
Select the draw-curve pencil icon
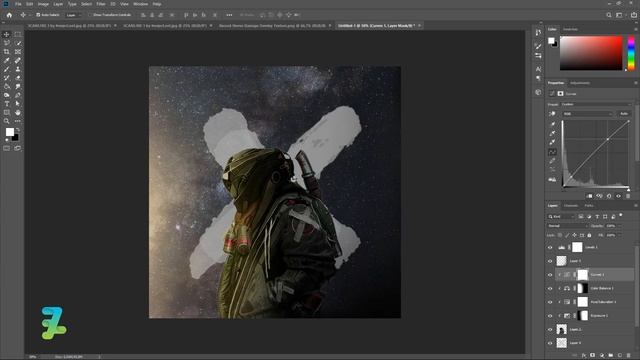[x=552, y=161]
